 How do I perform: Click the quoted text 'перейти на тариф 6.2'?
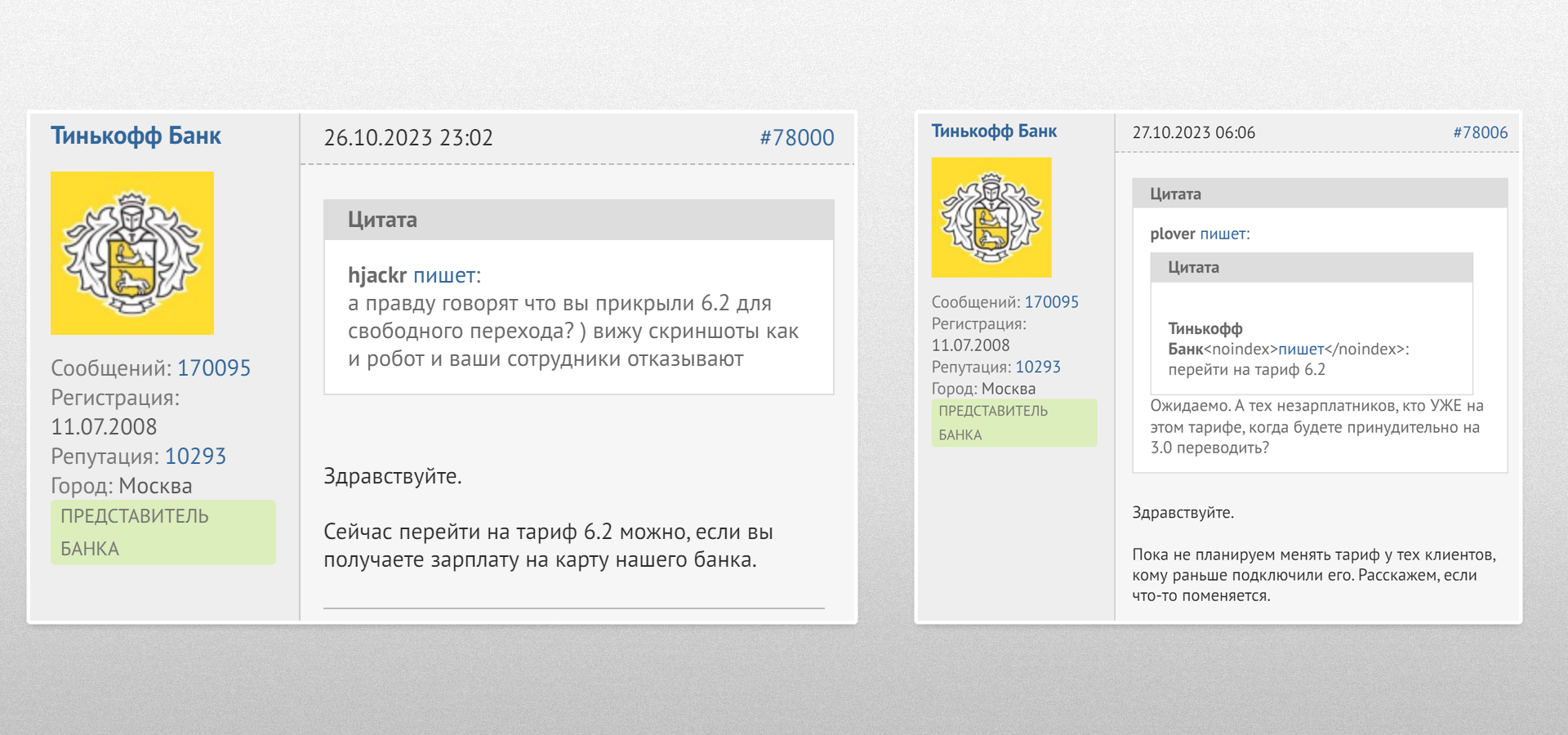pyautogui.click(x=1247, y=369)
